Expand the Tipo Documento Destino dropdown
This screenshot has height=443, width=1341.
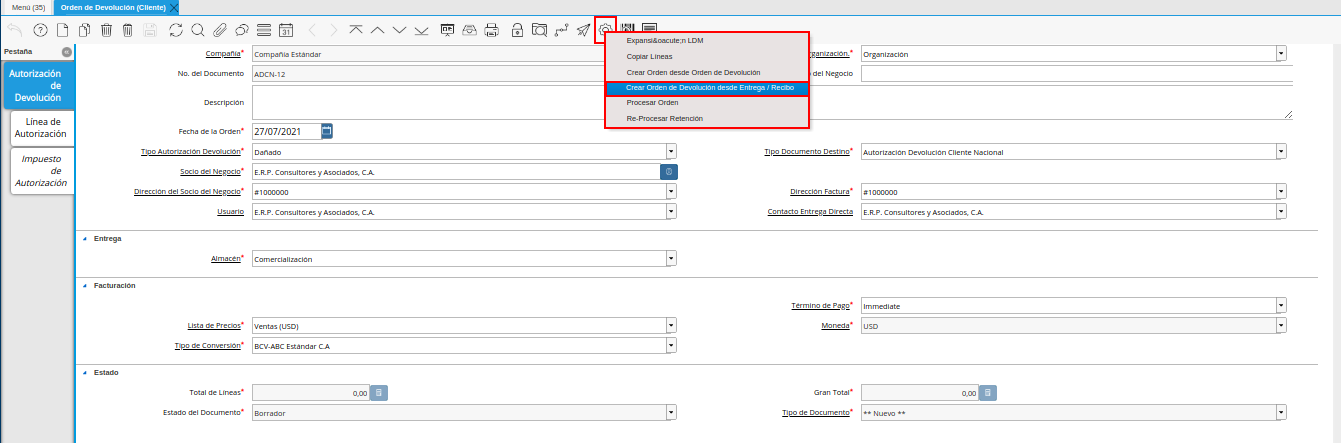pyautogui.click(x=1281, y=152)
